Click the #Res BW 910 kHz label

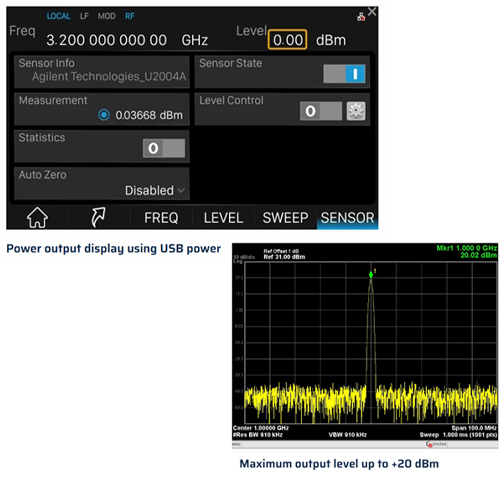tap(258, 435)
